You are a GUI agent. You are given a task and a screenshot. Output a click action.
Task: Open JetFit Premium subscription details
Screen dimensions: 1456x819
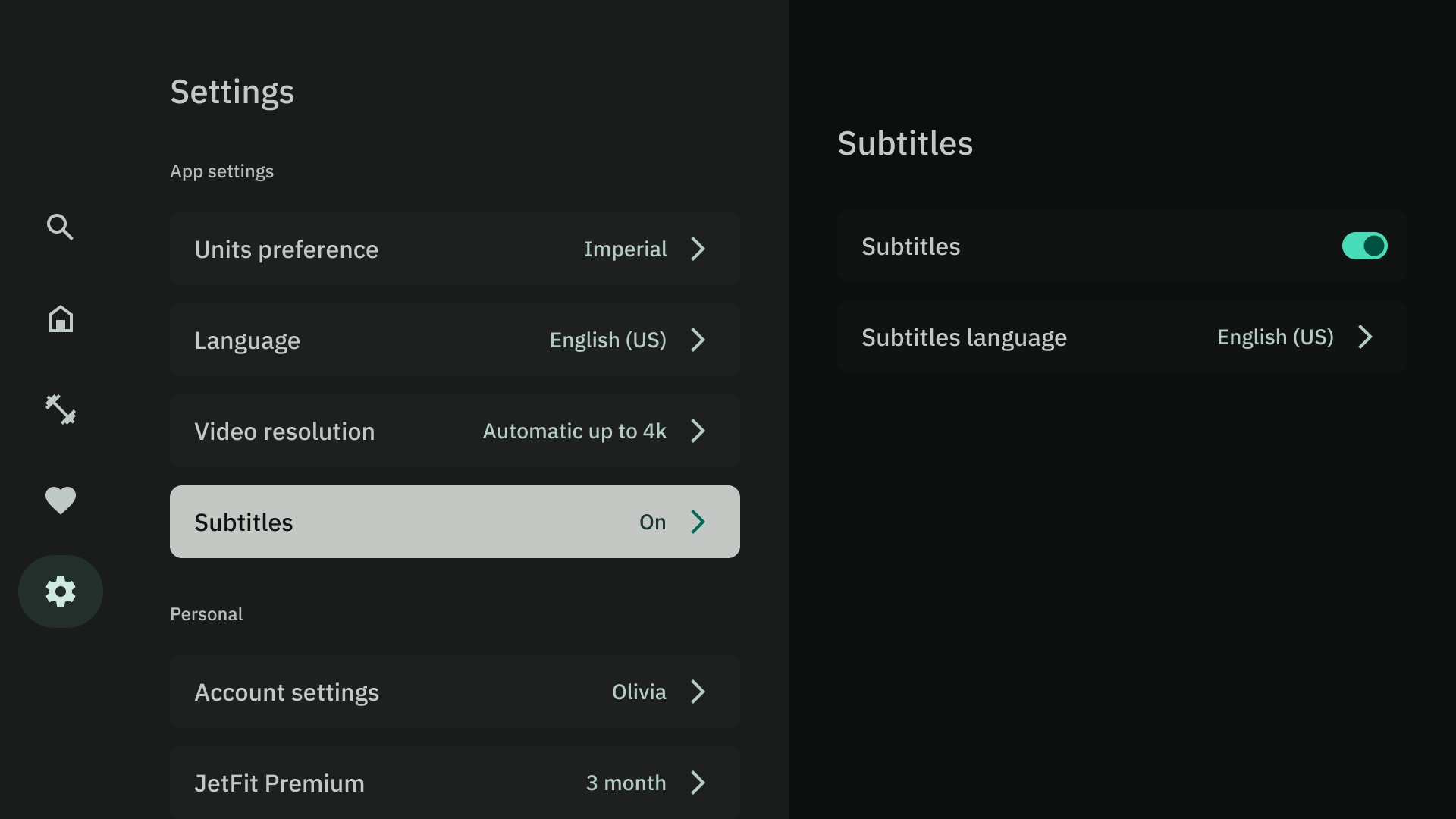(x=454, y=782)
